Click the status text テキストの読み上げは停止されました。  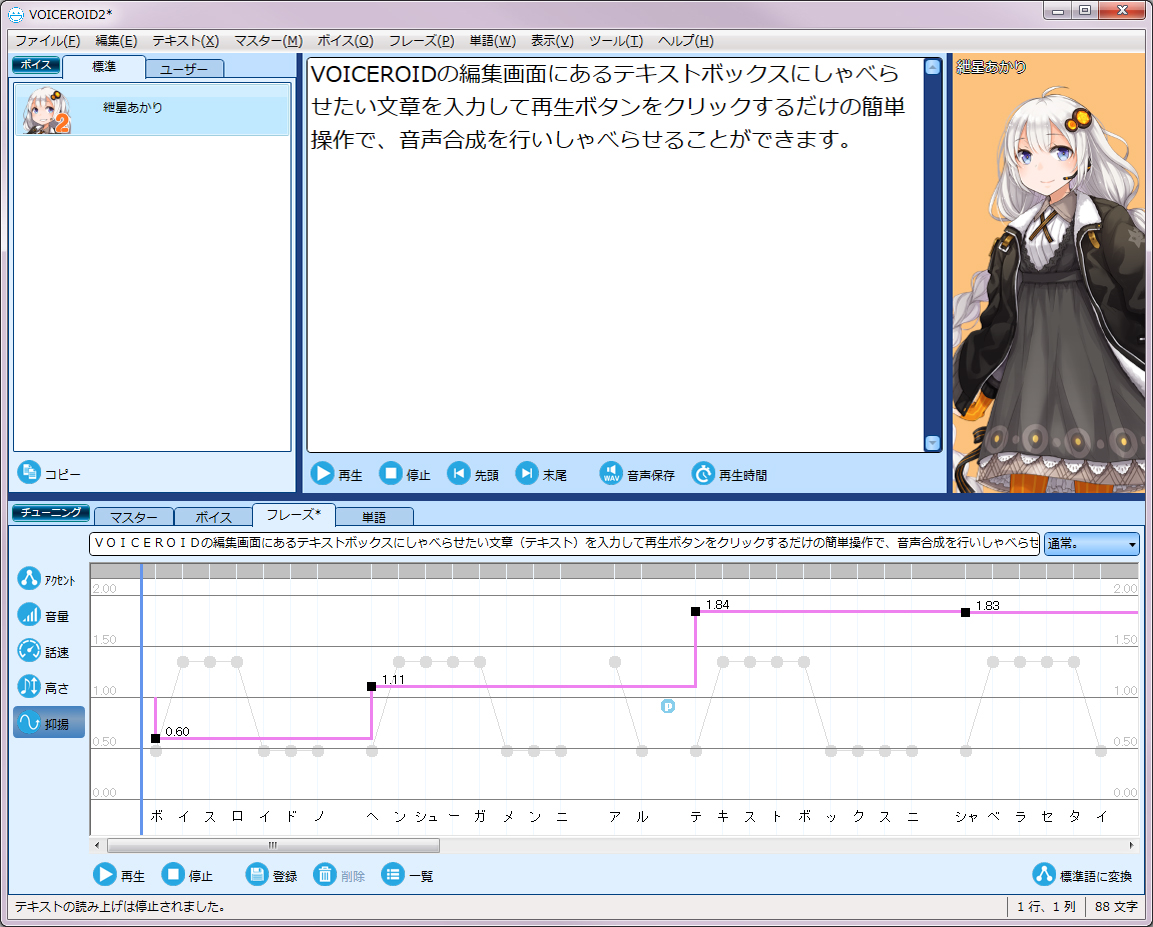click(x=120, y=906)
